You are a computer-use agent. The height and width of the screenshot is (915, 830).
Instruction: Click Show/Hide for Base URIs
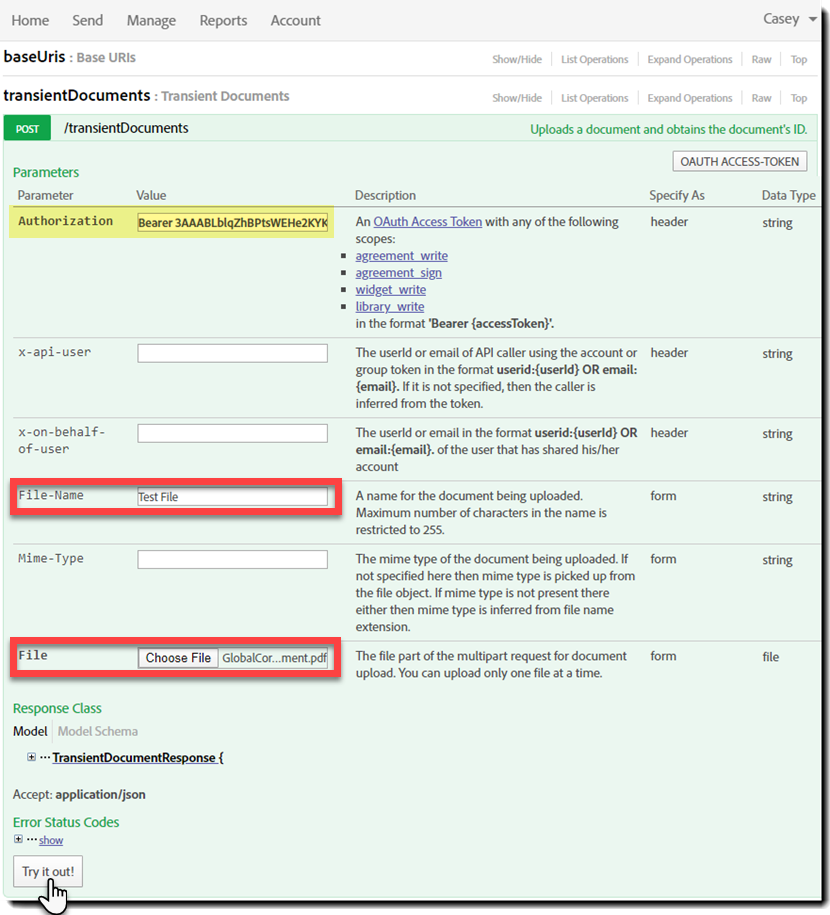(x=517, y=59)
